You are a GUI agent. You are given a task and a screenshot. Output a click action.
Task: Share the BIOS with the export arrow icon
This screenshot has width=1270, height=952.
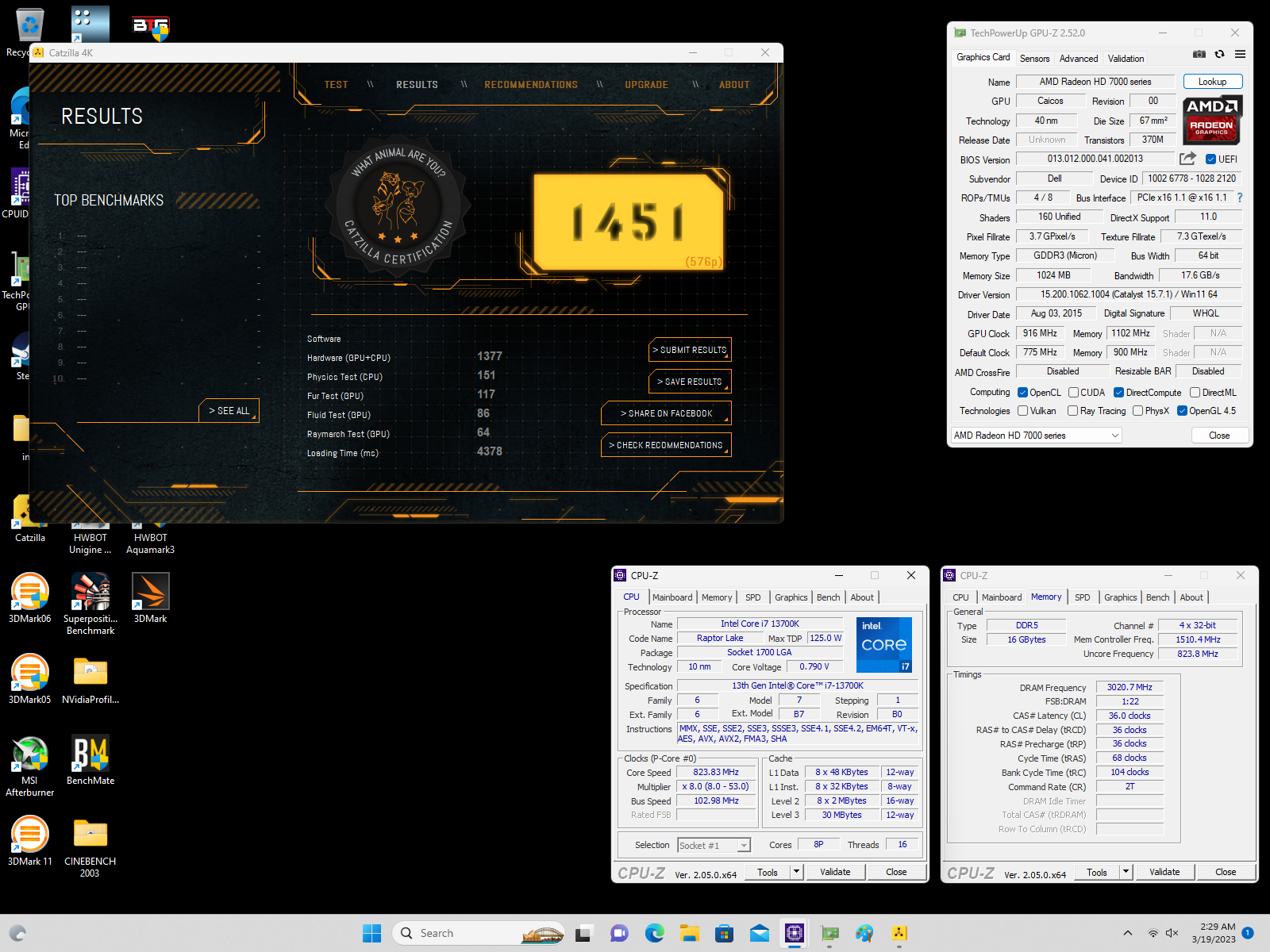(1187, 159)
